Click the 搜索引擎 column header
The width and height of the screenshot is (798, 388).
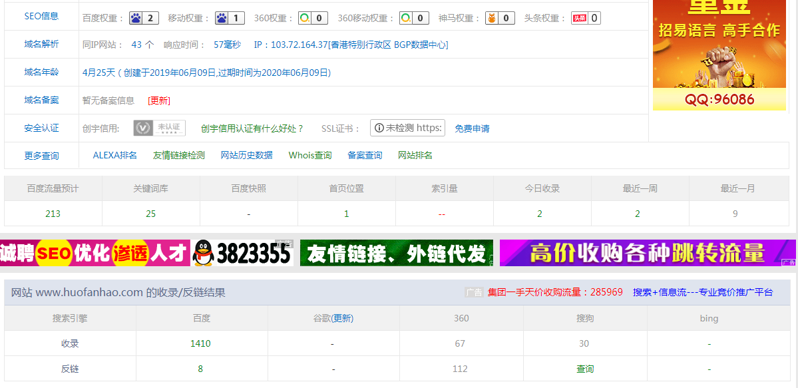(70, 318)
